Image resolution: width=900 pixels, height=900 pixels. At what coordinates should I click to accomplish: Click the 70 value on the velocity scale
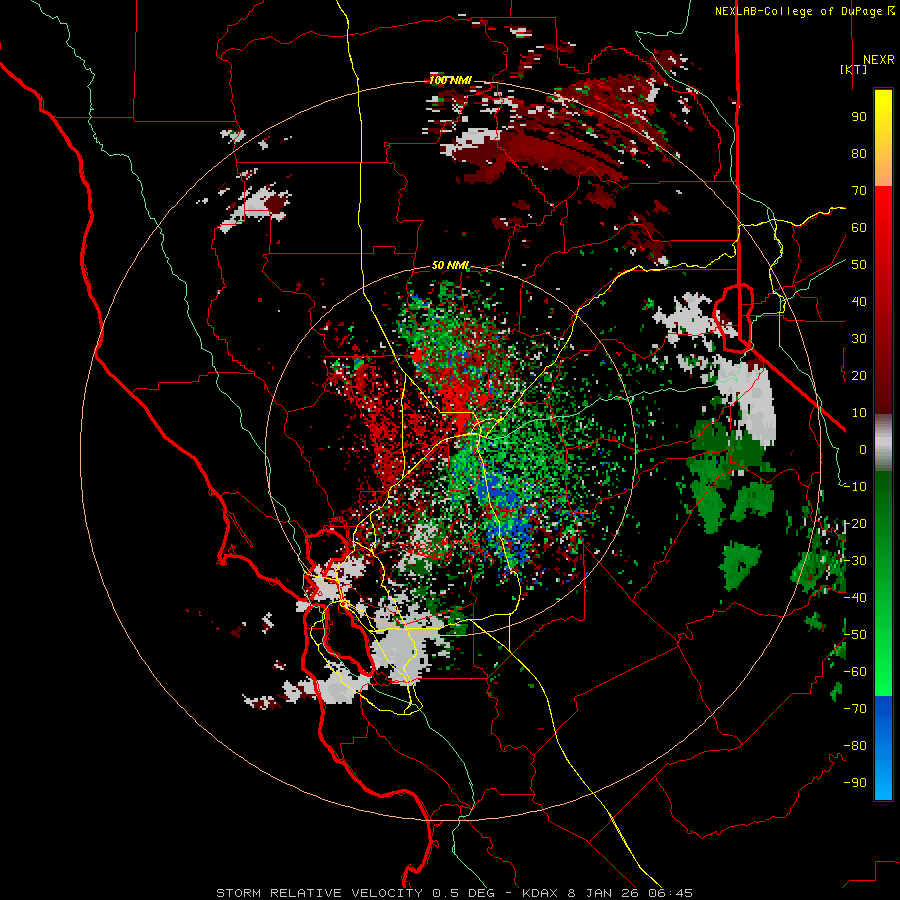859,191
